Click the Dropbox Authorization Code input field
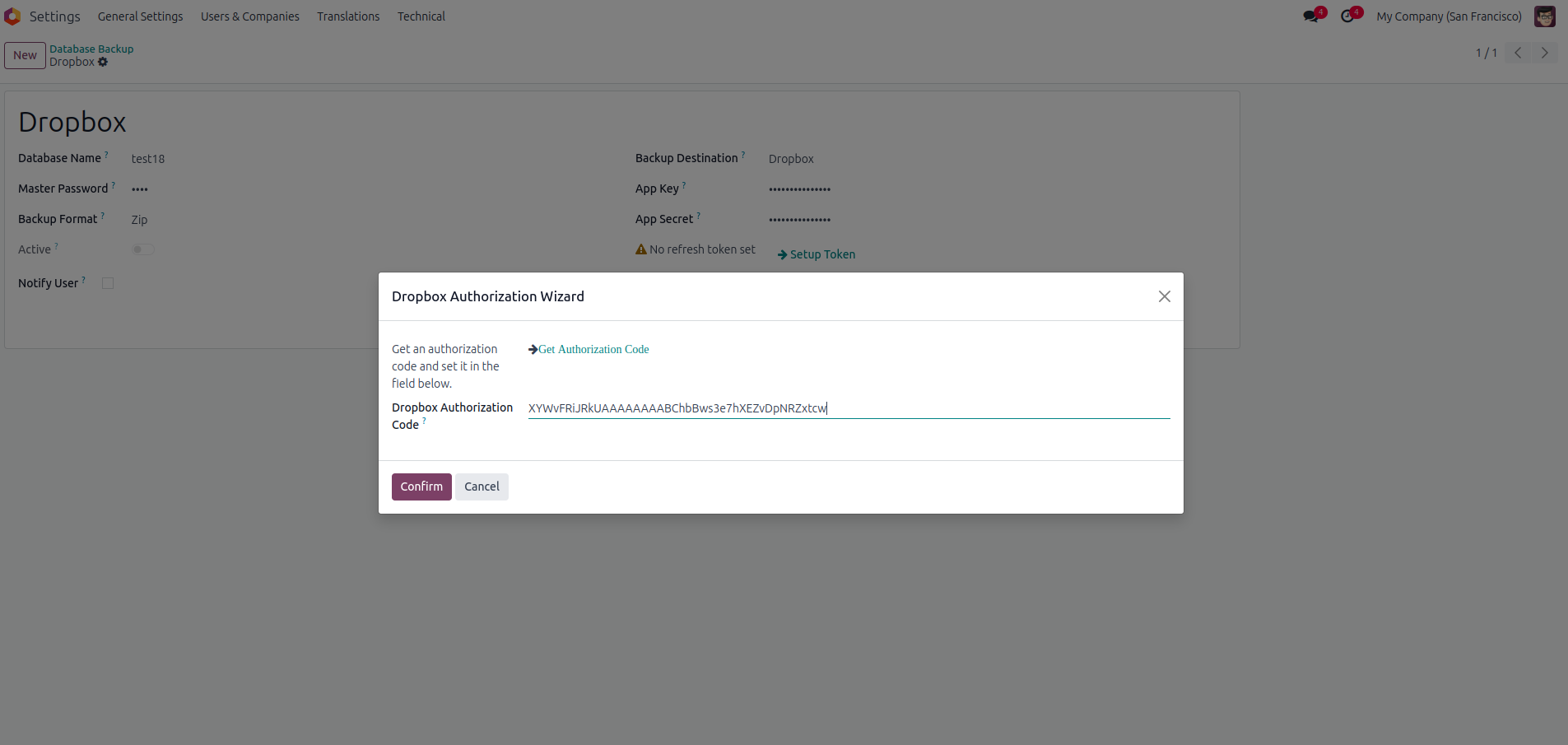Screen dimensions: 1568x745 tap(848, 408)
